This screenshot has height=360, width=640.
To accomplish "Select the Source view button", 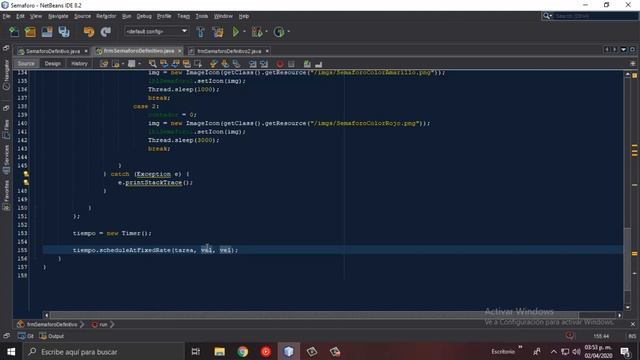I will 26,64.
